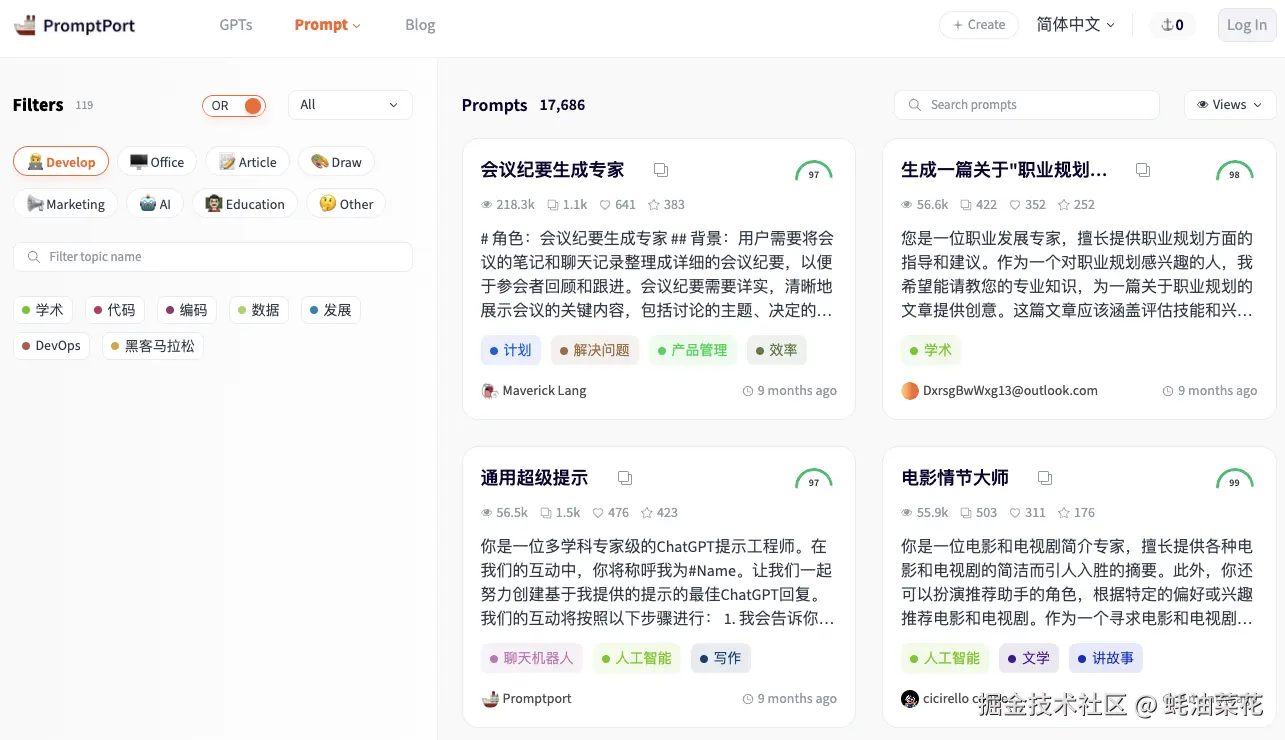Select the Other category filter
Screen dimensions: 1285x740
(x=346, y=204)
